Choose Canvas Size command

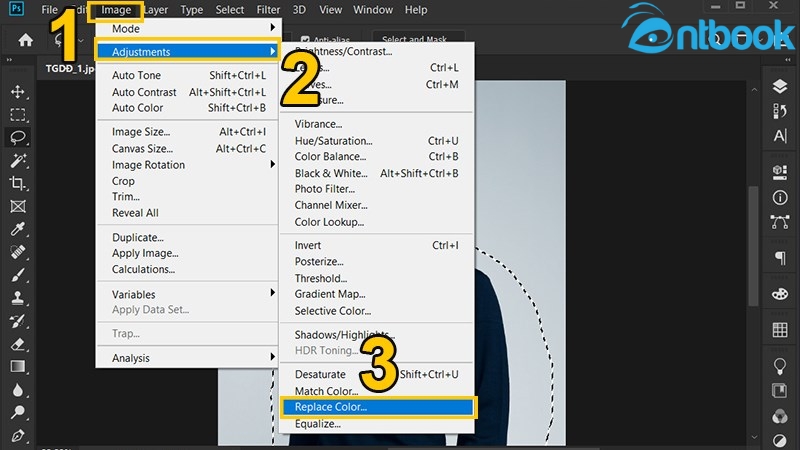pyautogui.click(x=187, y=148)
